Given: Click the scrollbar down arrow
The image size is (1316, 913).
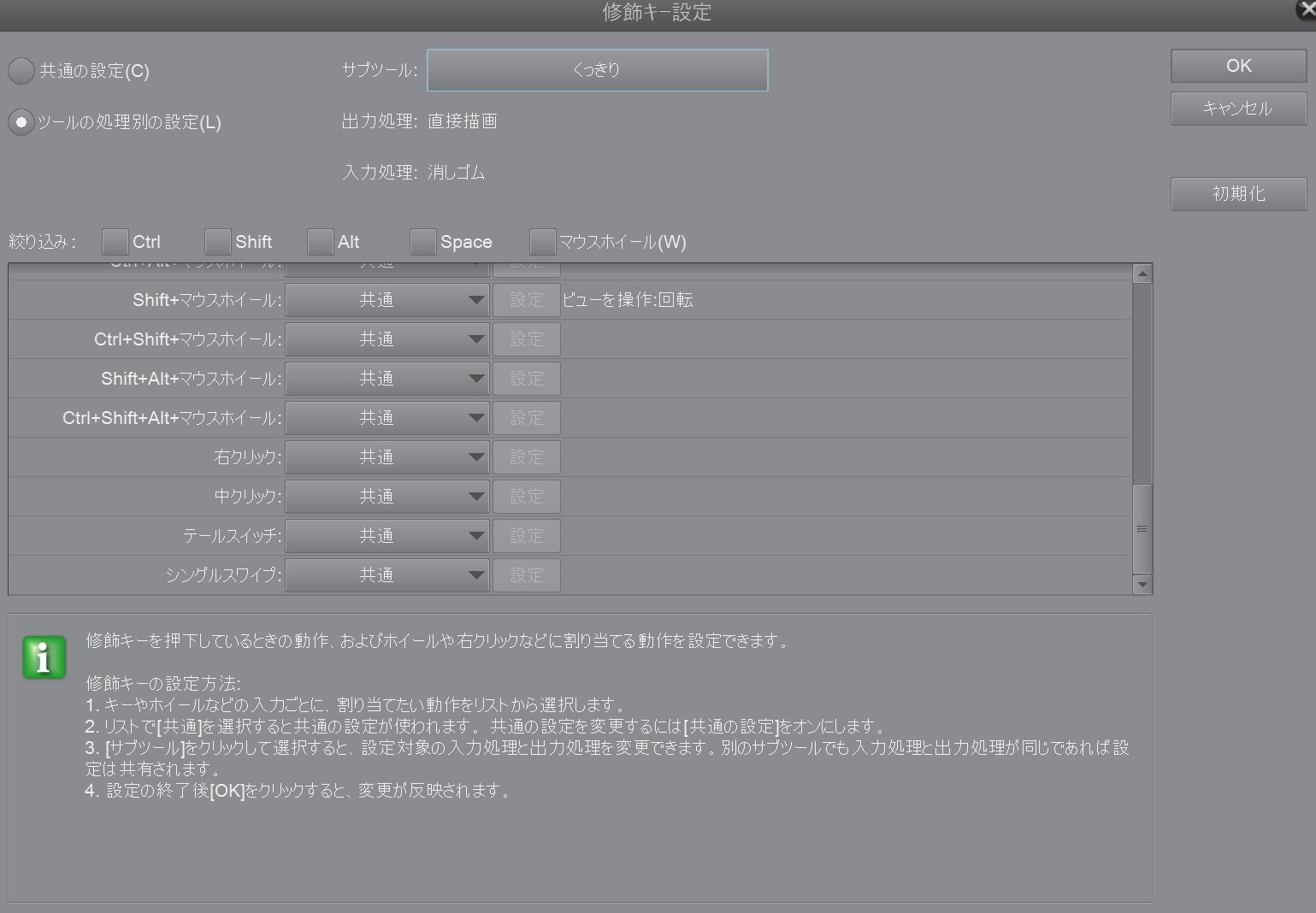Looking at the screenshot, I should point(1142,585).
